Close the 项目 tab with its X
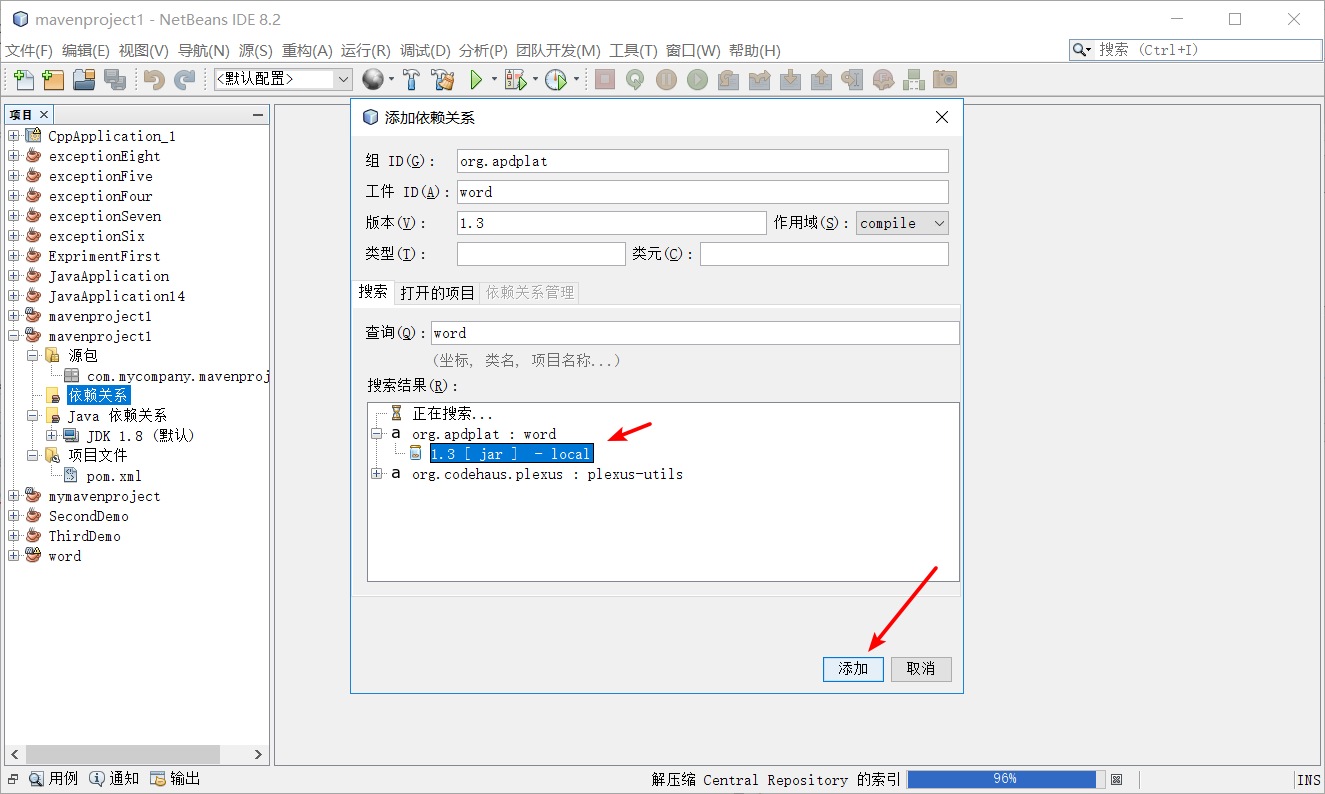Image resolution: width=1325 pixels, height=794 pixels. [44, 115]
